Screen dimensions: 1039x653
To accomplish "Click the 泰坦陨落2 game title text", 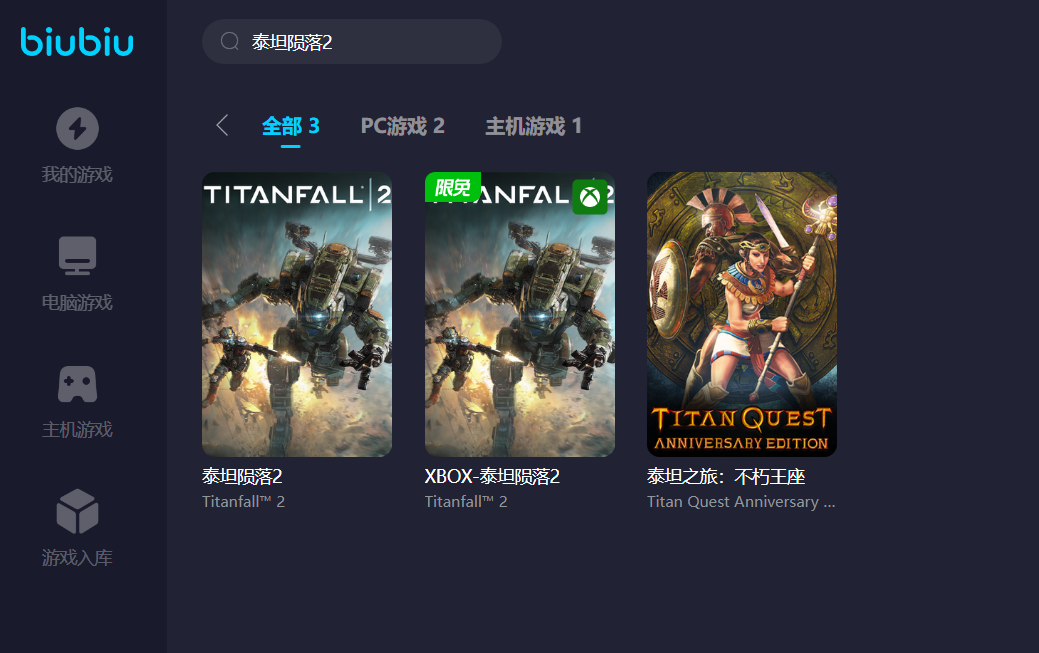I will [x=243, y=476].
